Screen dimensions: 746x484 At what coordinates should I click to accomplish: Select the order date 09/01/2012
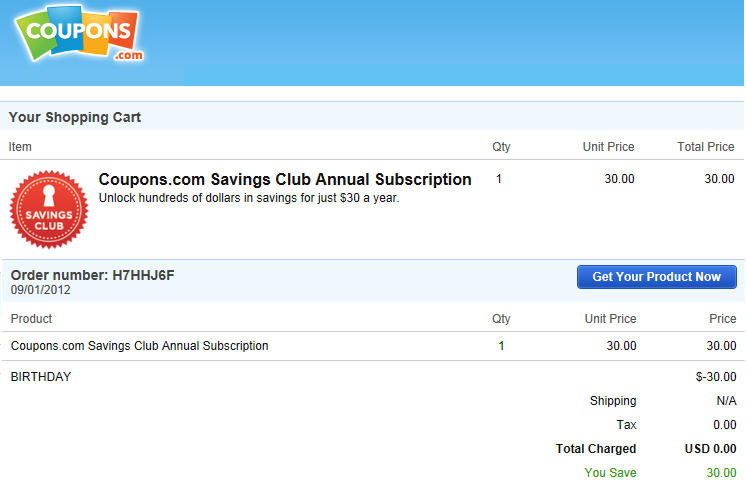[x=40, y=290]
